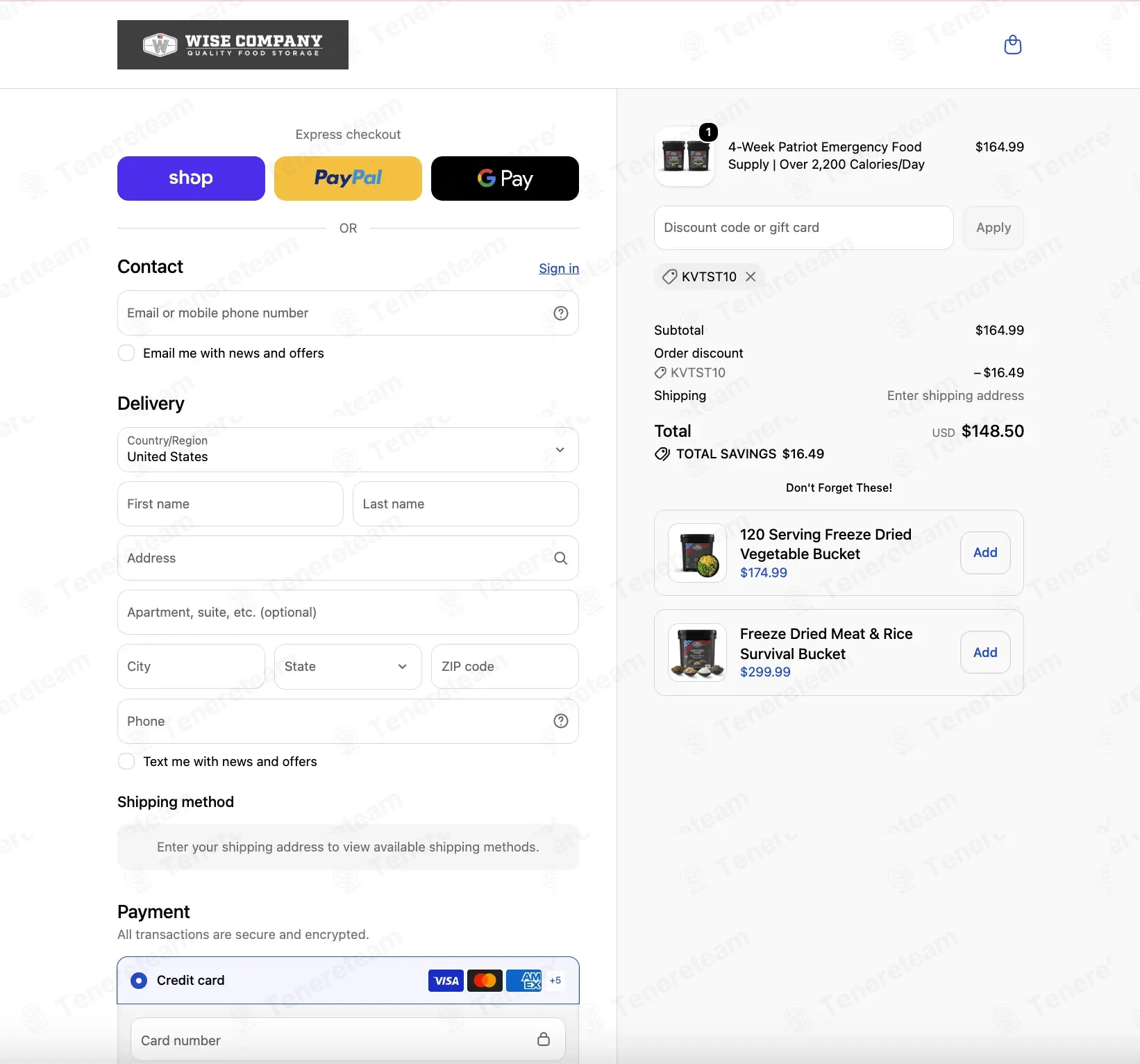
Task: Click the tag icon under Order discount
Action: pos(660,373)
